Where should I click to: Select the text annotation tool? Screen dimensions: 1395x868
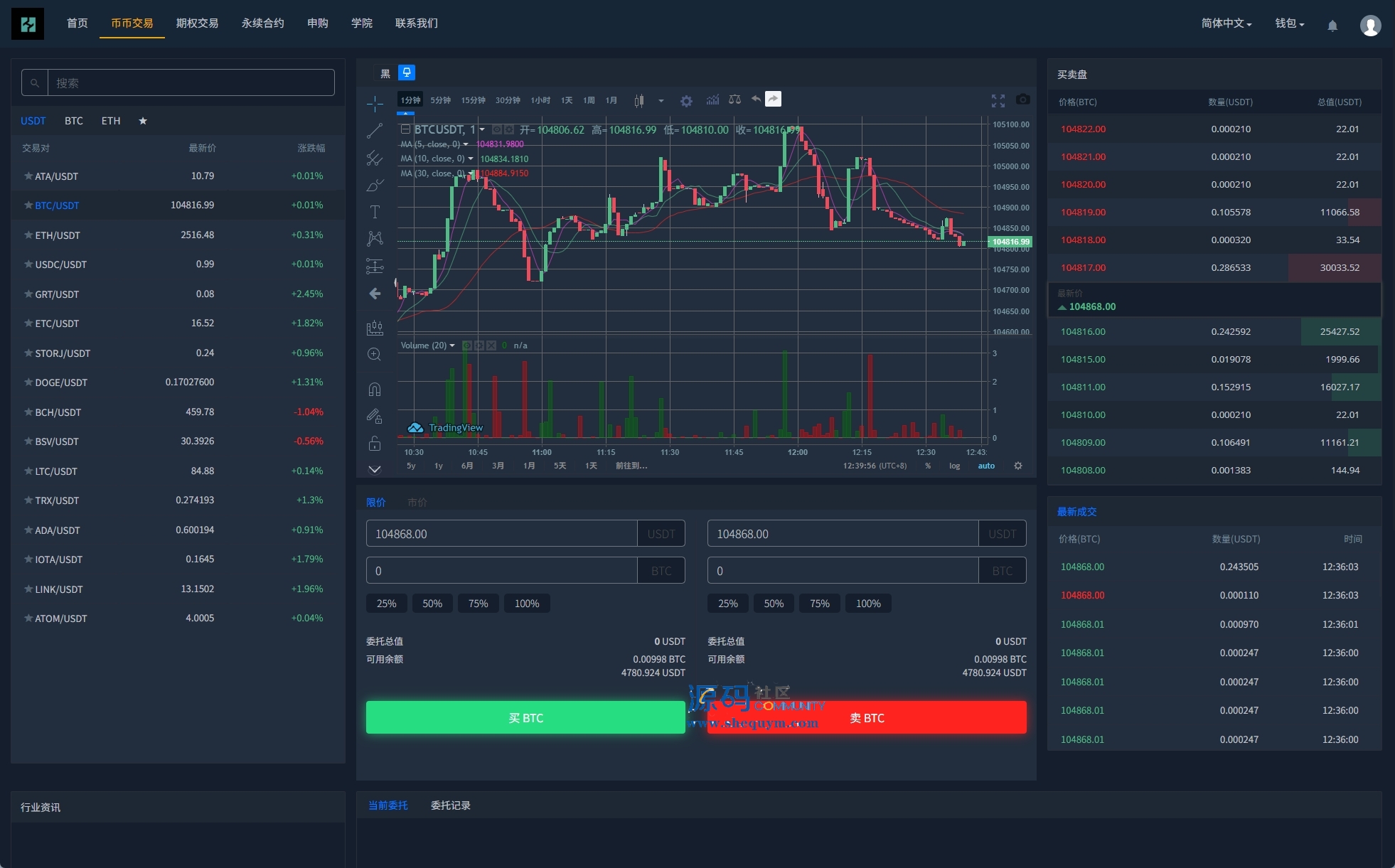point(375,212)
